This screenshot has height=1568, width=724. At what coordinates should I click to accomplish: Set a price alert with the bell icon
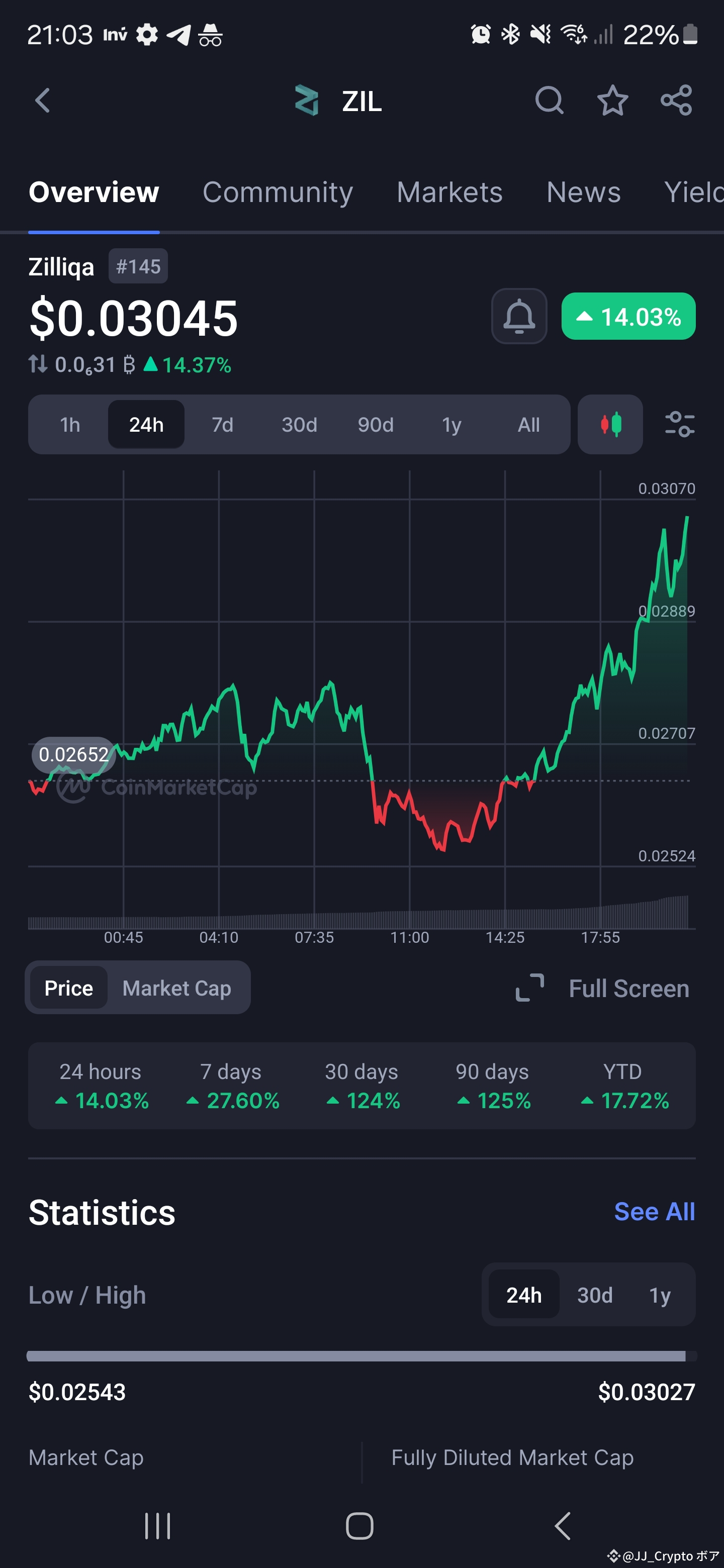(519, 316)
